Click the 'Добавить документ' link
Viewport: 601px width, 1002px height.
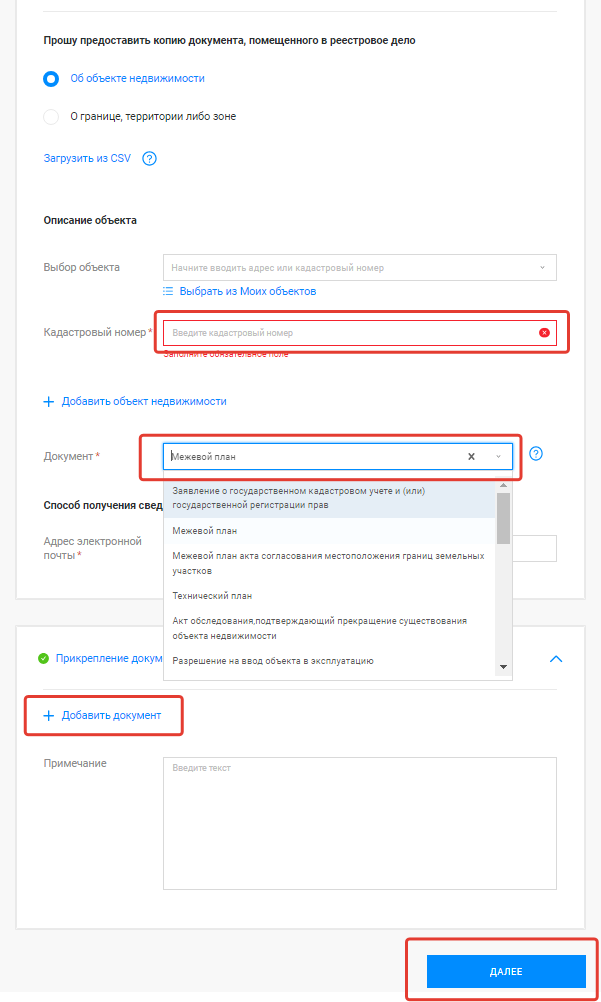(x=111, y=715)
